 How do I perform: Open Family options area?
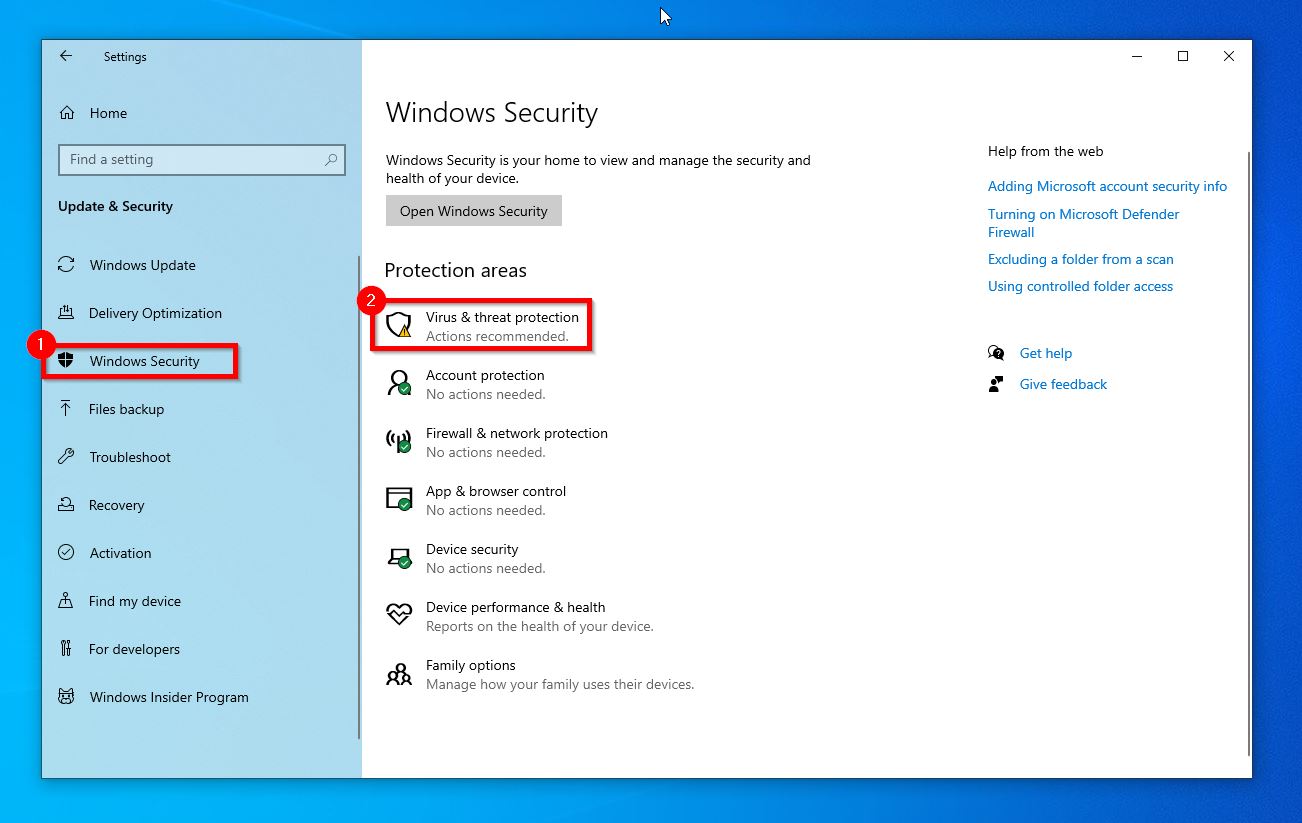[540, 674]
